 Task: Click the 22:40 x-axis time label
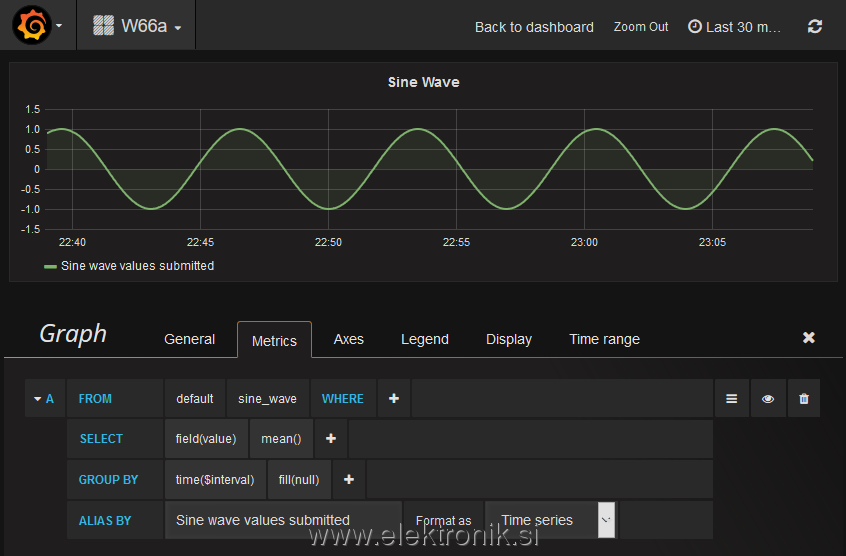point(72,242)
